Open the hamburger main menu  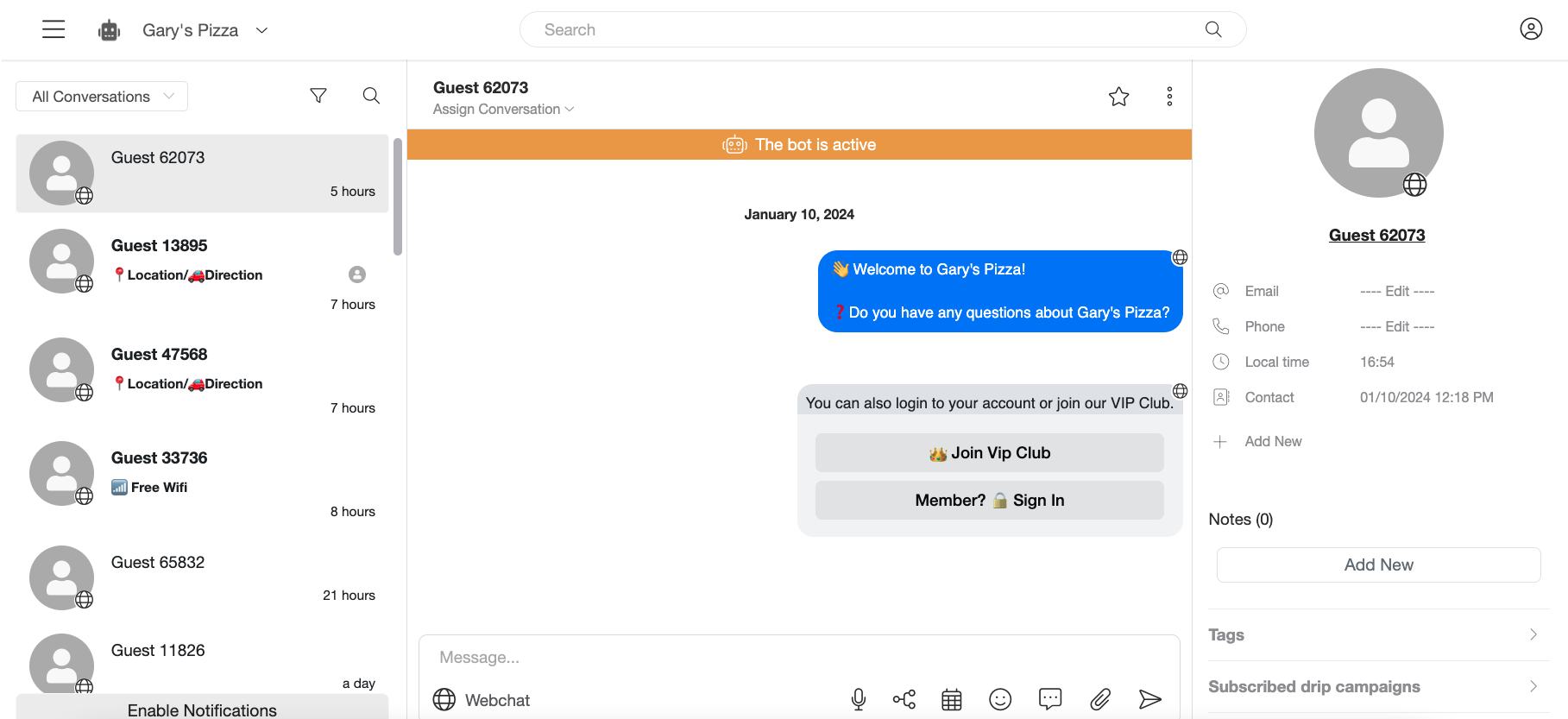(54, 29)
